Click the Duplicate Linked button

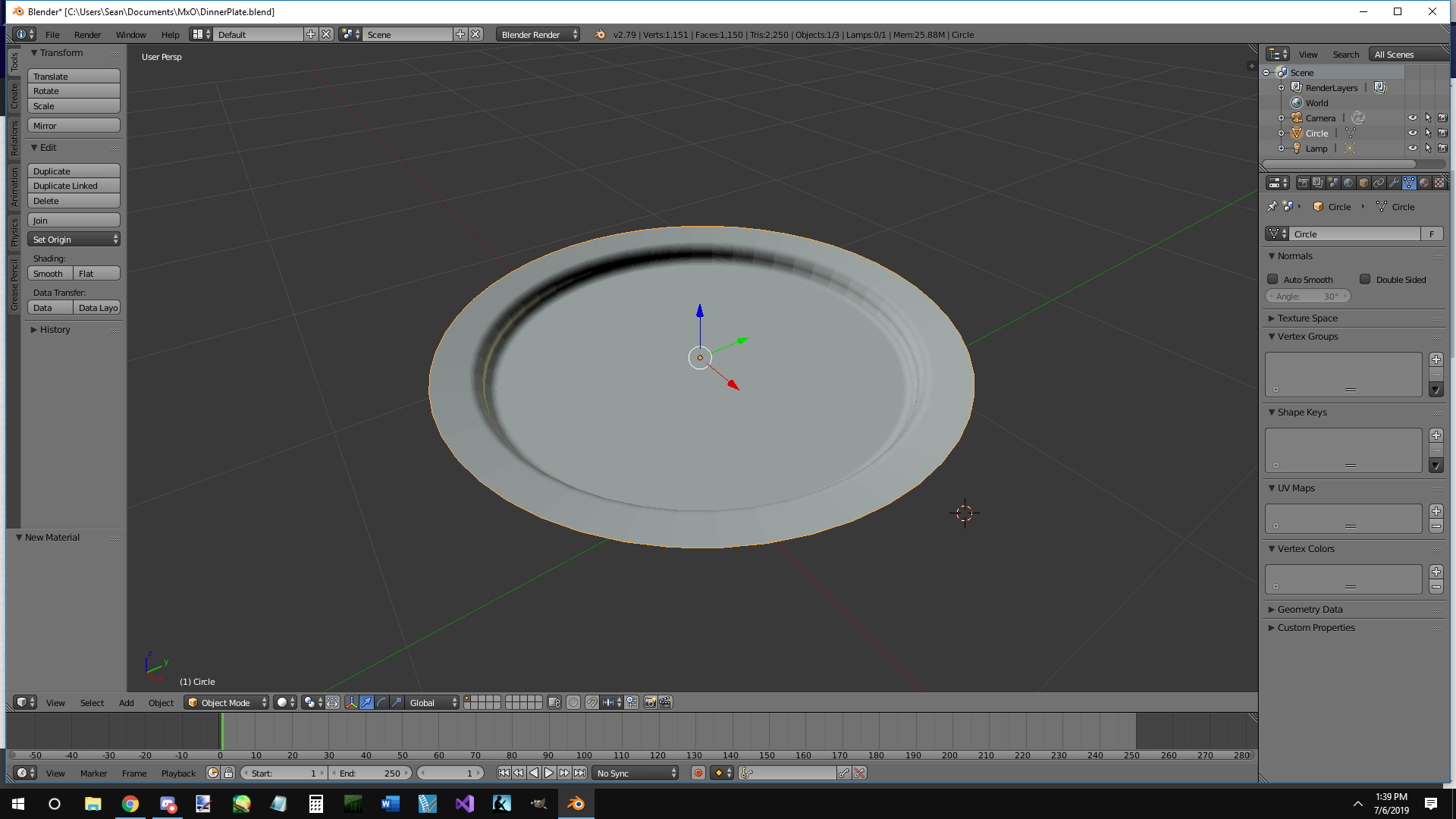[x=74, y=186]
